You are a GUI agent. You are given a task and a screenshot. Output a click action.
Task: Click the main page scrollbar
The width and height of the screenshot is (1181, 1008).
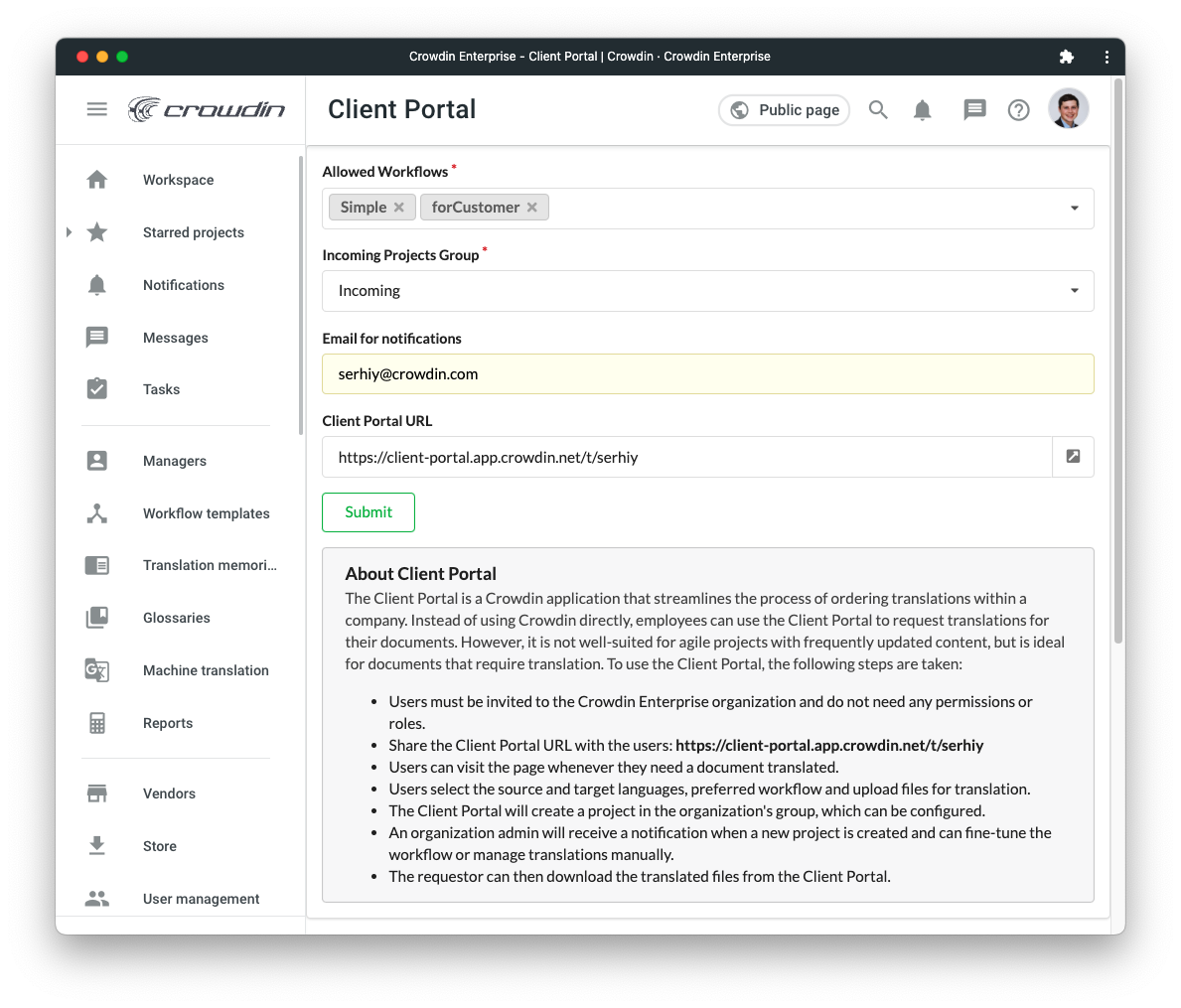(x=1118, y=360)
